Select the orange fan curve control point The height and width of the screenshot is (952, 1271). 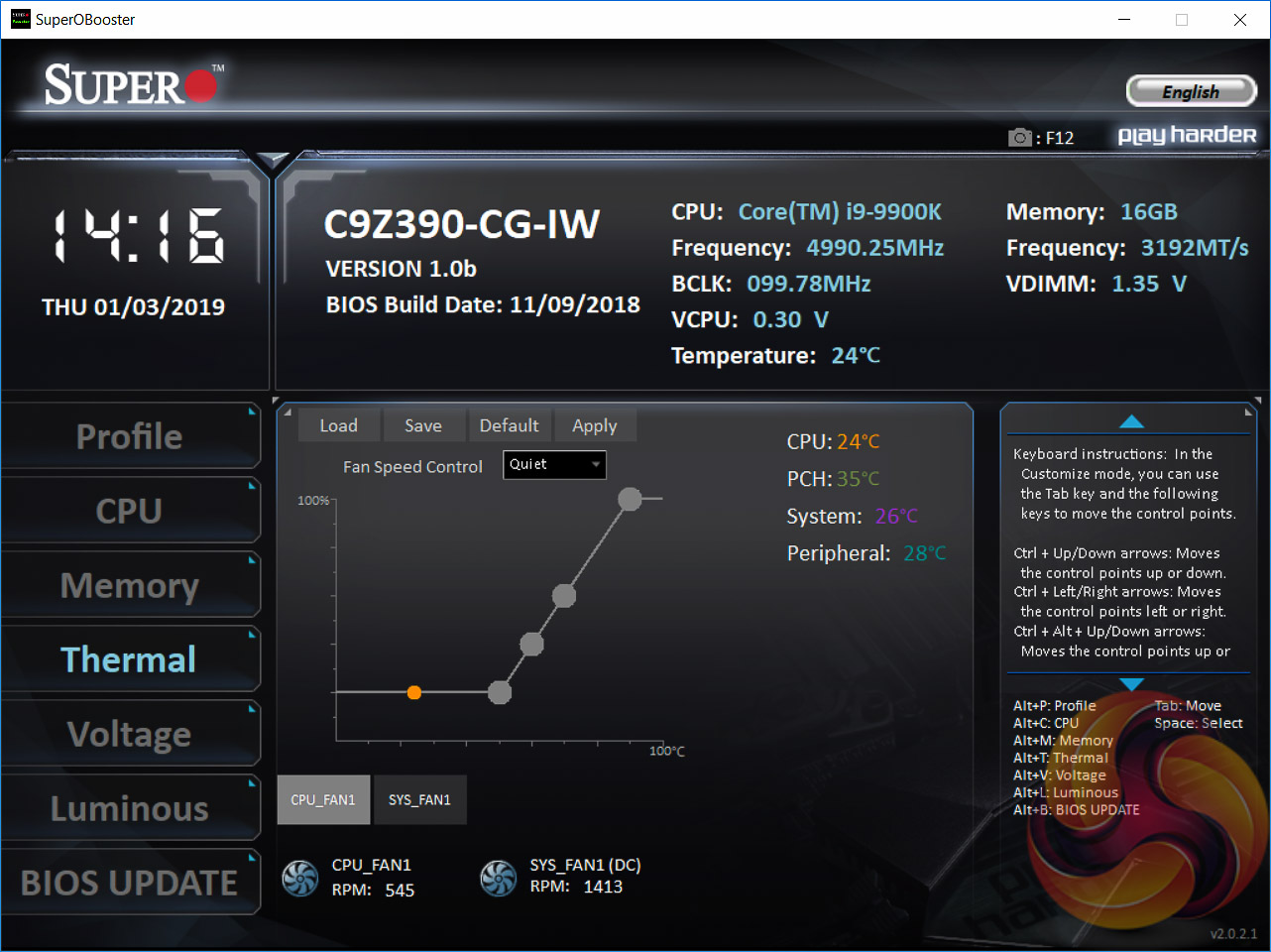(x=414, y=692)
